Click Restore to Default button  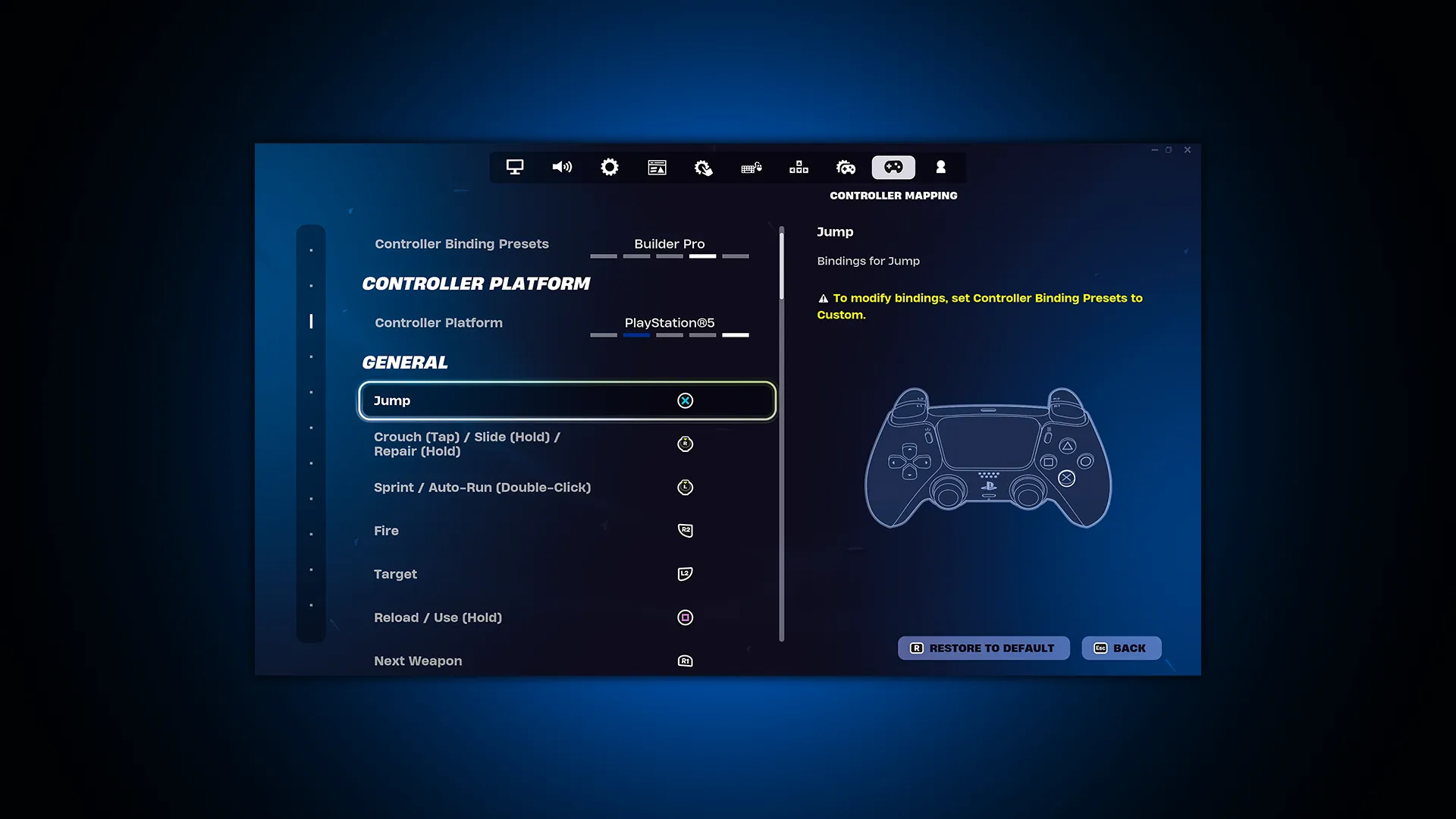(983, 647)
